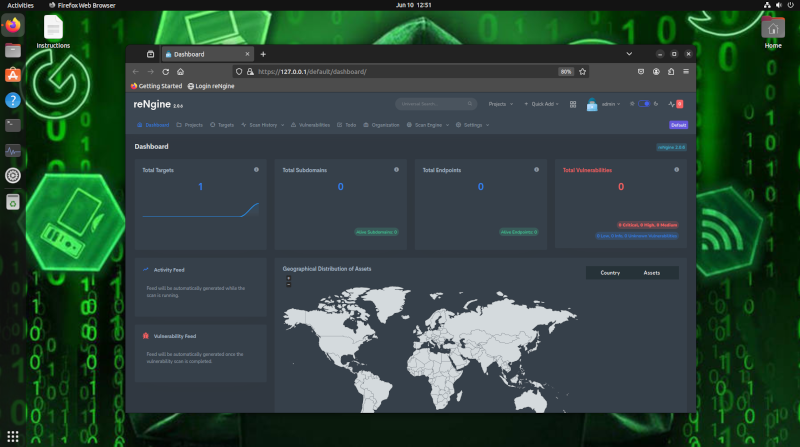Expand the Scan History menu
This screenshot has height=447, width=800.
click(263, 125)
